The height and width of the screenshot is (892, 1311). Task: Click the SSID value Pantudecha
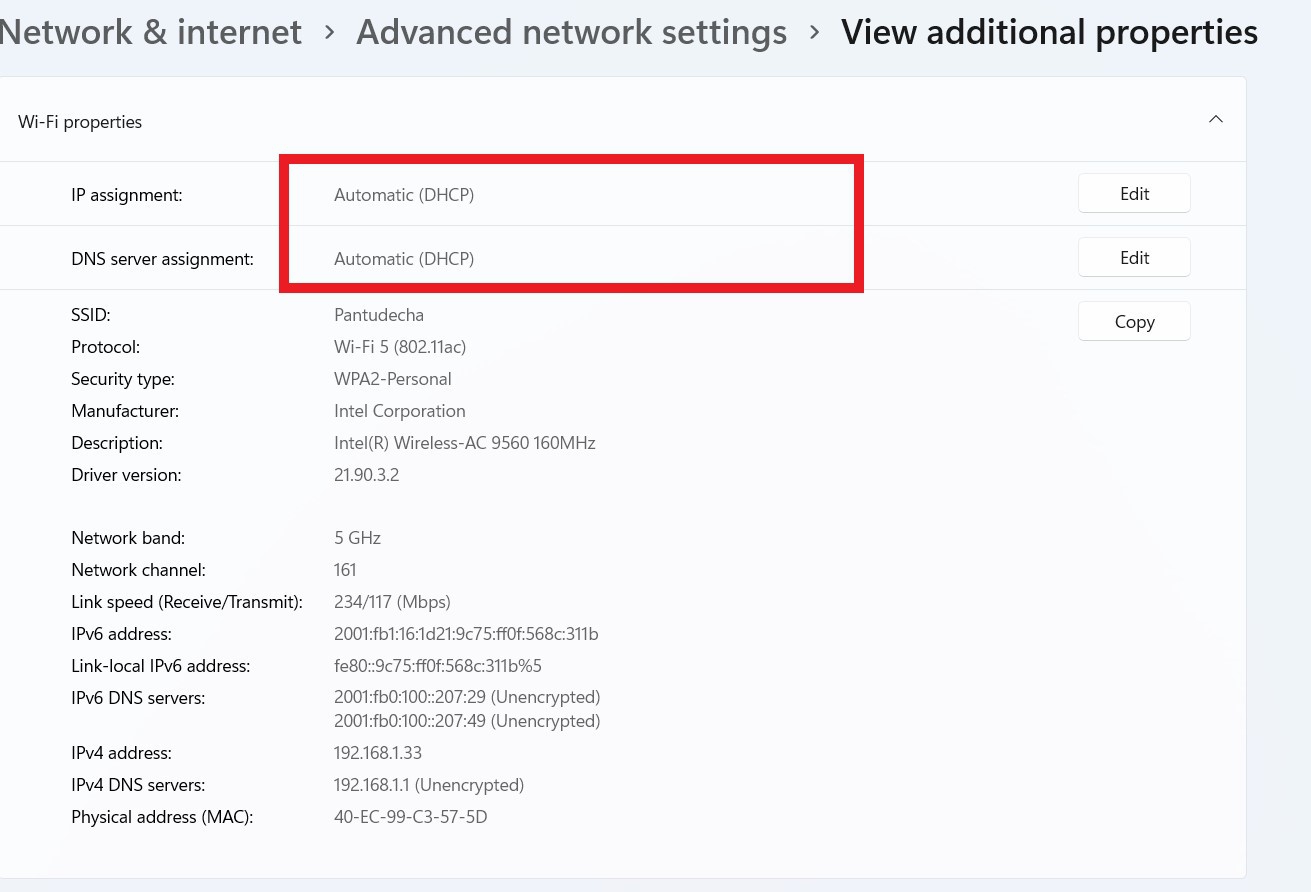click(x=379, y=315)
